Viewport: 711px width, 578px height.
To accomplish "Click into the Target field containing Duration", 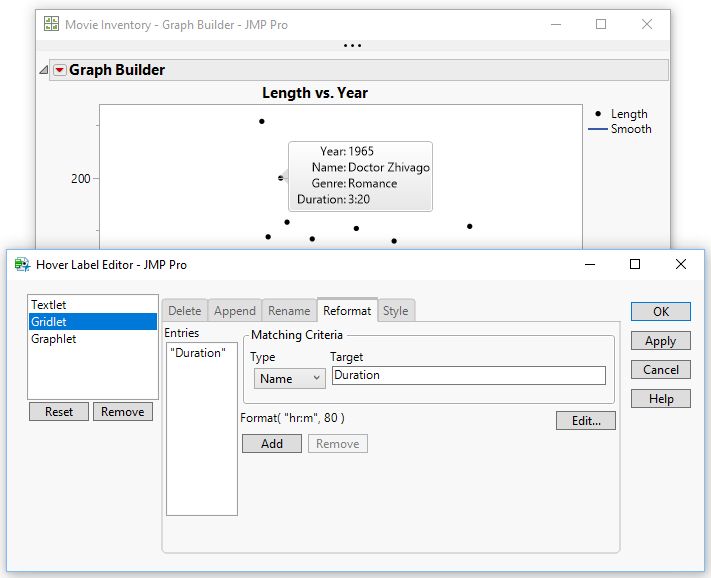I will (x=467, y=376).
